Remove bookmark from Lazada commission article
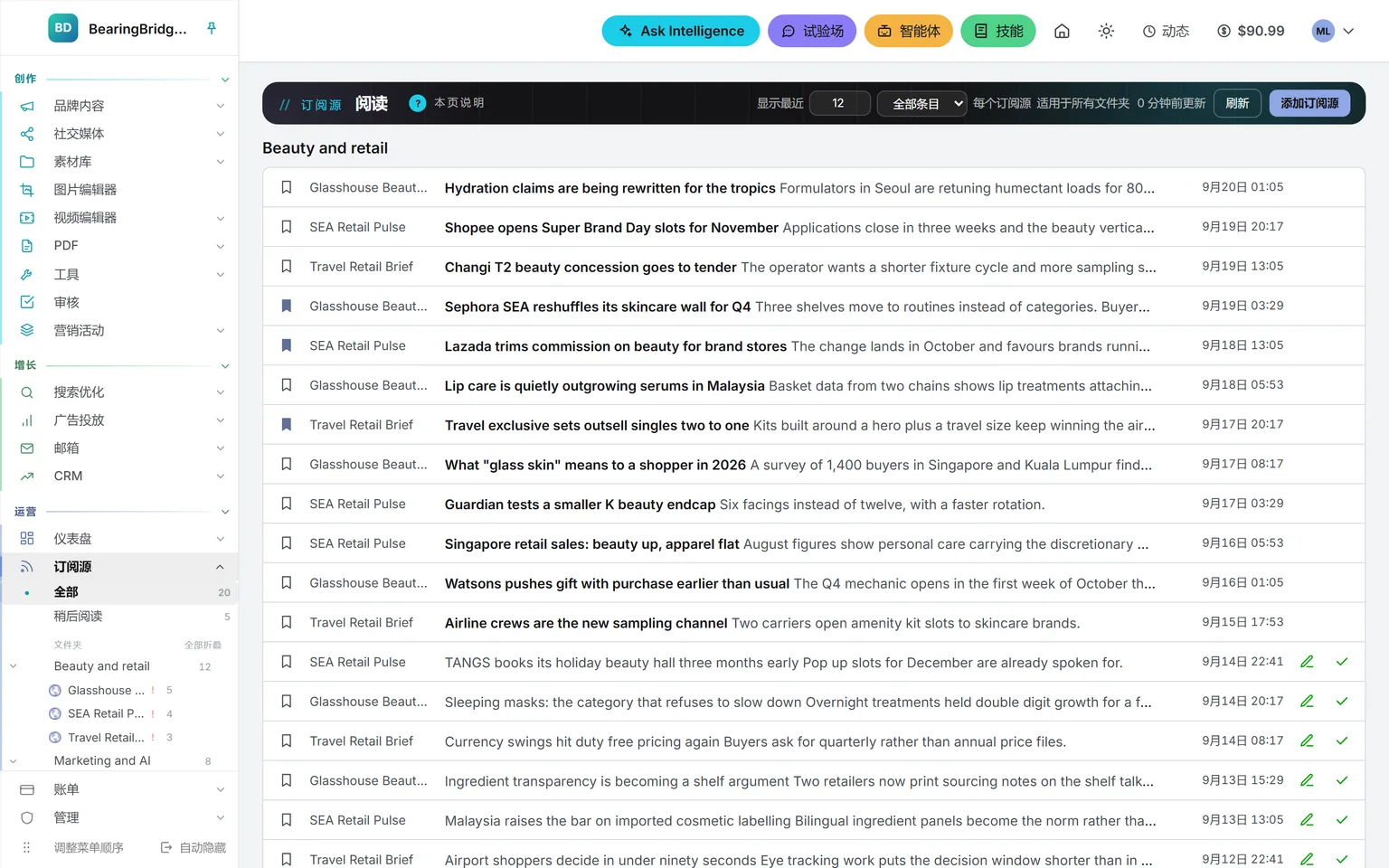The width and height of the screenshot is (1389, 868). [x=287, y=345]
